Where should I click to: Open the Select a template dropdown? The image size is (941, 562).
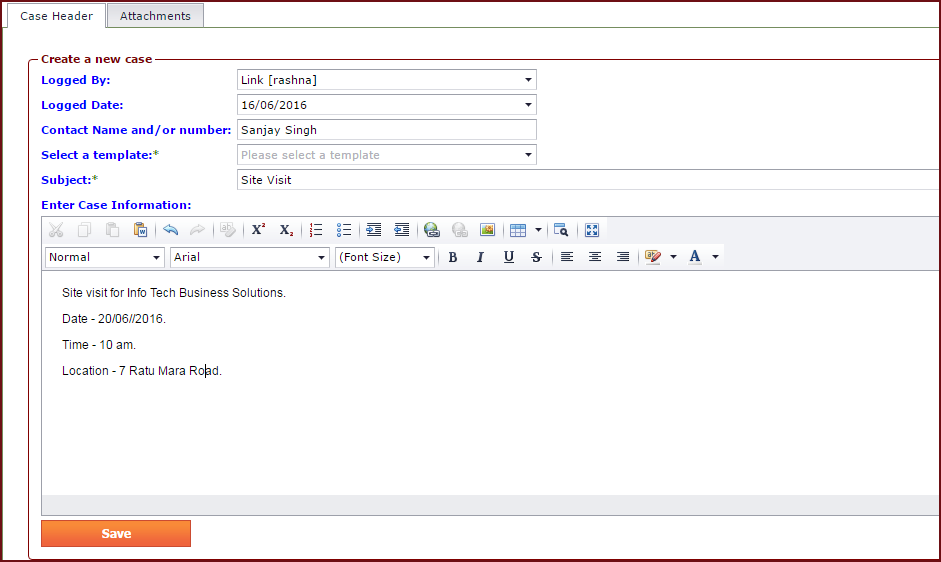528,155
